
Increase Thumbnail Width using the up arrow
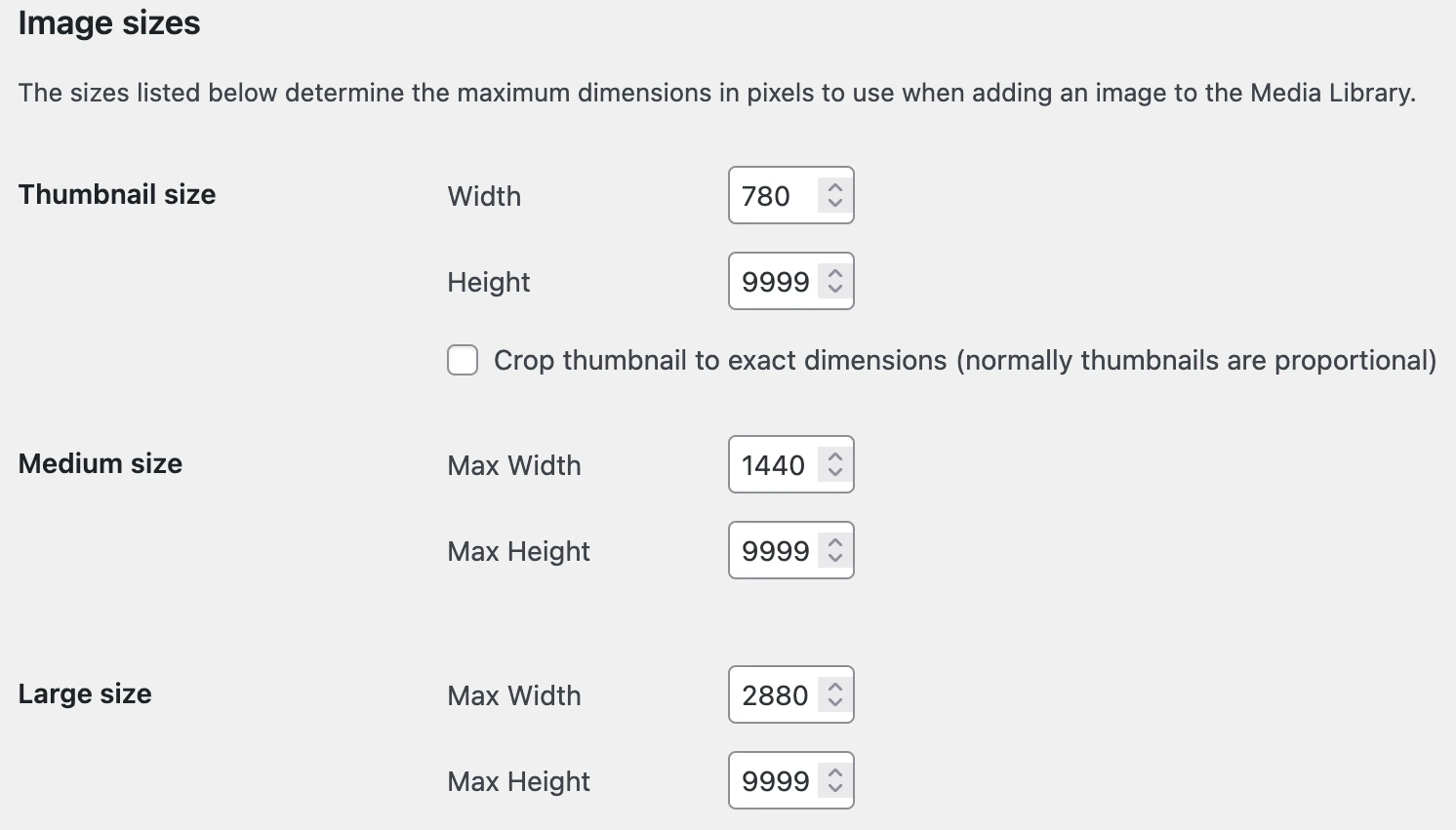[x=834, y=187]
